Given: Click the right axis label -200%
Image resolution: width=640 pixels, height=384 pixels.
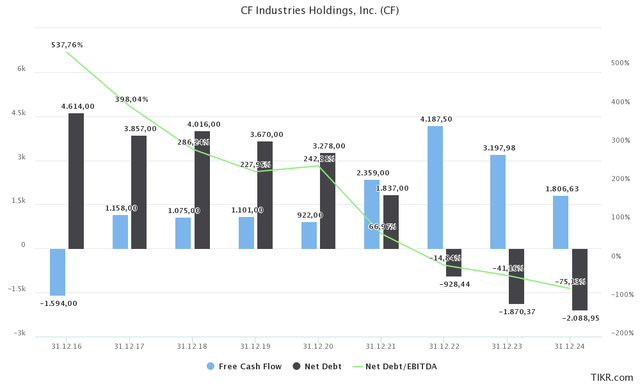Looking at the screenshot, I should pyautogui.click(x=622, y=333).
